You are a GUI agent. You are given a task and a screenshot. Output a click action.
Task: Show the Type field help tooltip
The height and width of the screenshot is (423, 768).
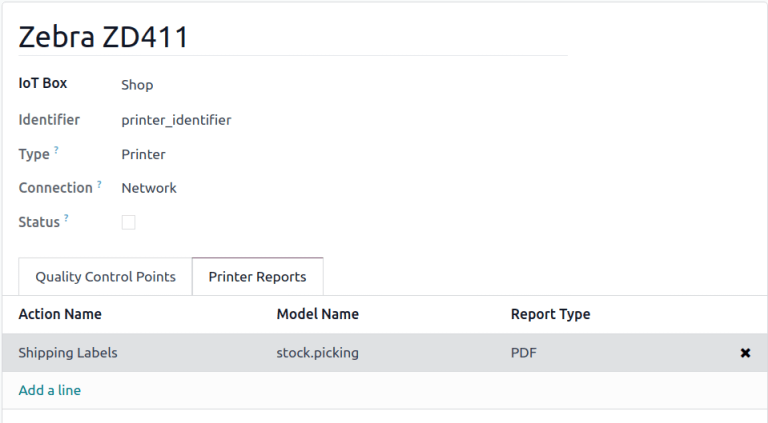pos(56,150)
